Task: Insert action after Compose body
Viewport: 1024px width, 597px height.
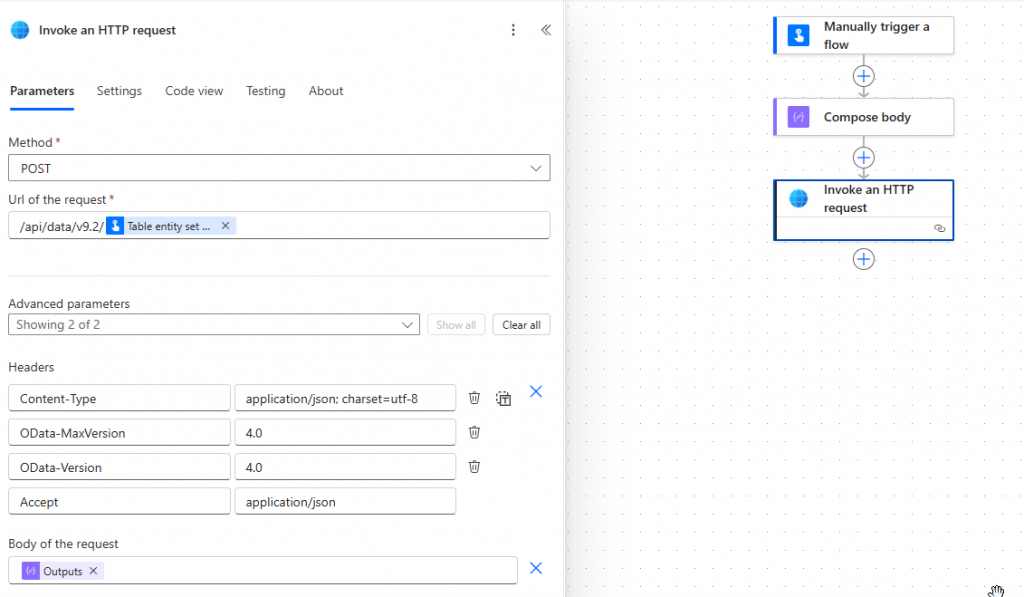Action: click(864, 158)
